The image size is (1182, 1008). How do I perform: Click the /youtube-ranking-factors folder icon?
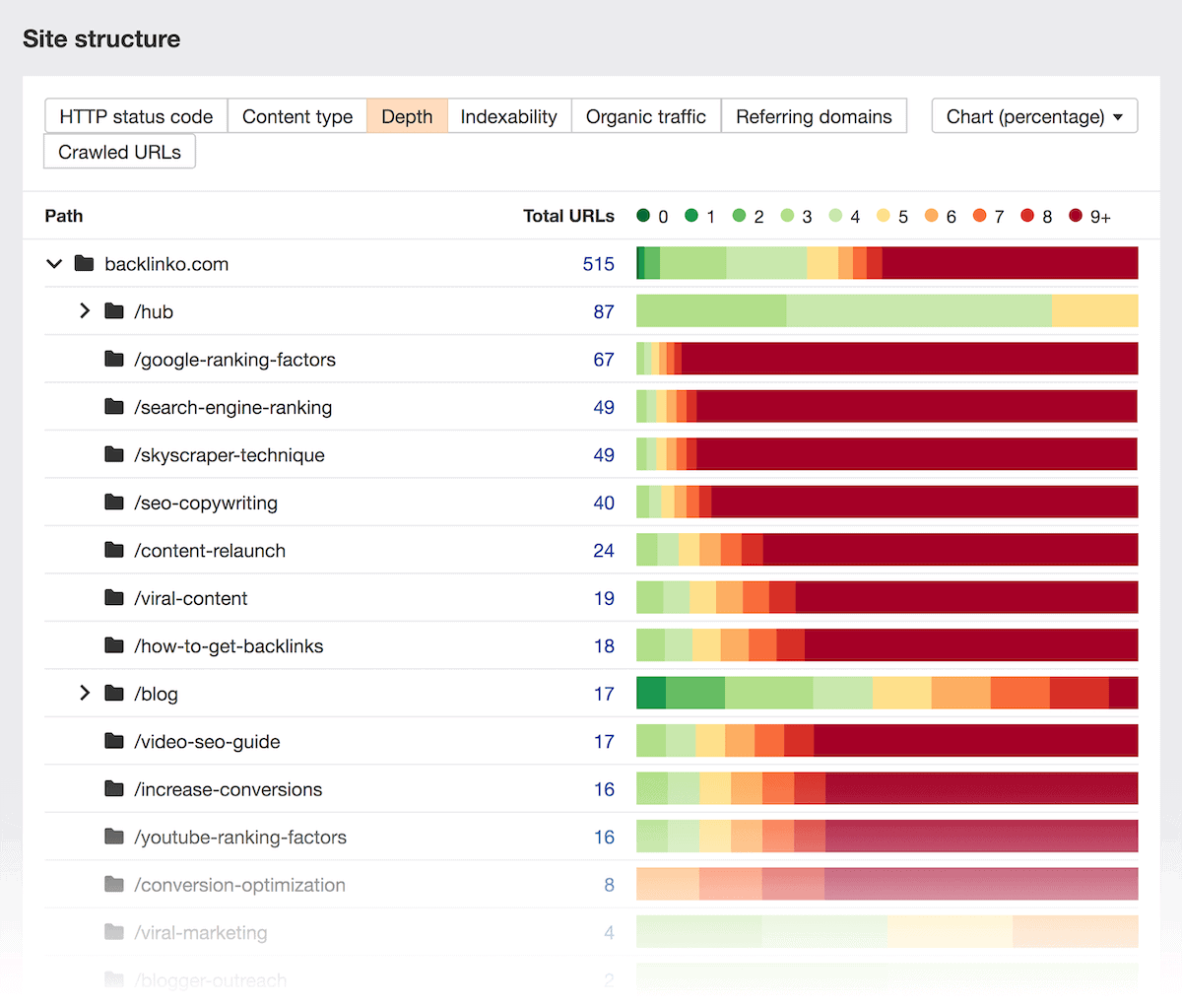[114, 837]
